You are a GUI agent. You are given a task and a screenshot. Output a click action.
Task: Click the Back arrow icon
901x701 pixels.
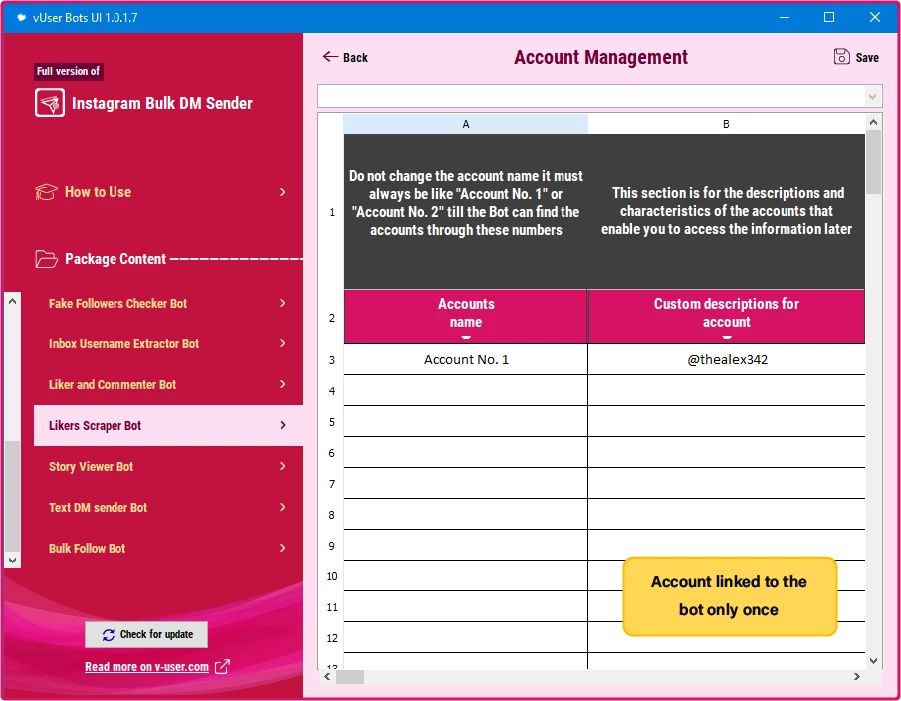[x=330, y=56]
